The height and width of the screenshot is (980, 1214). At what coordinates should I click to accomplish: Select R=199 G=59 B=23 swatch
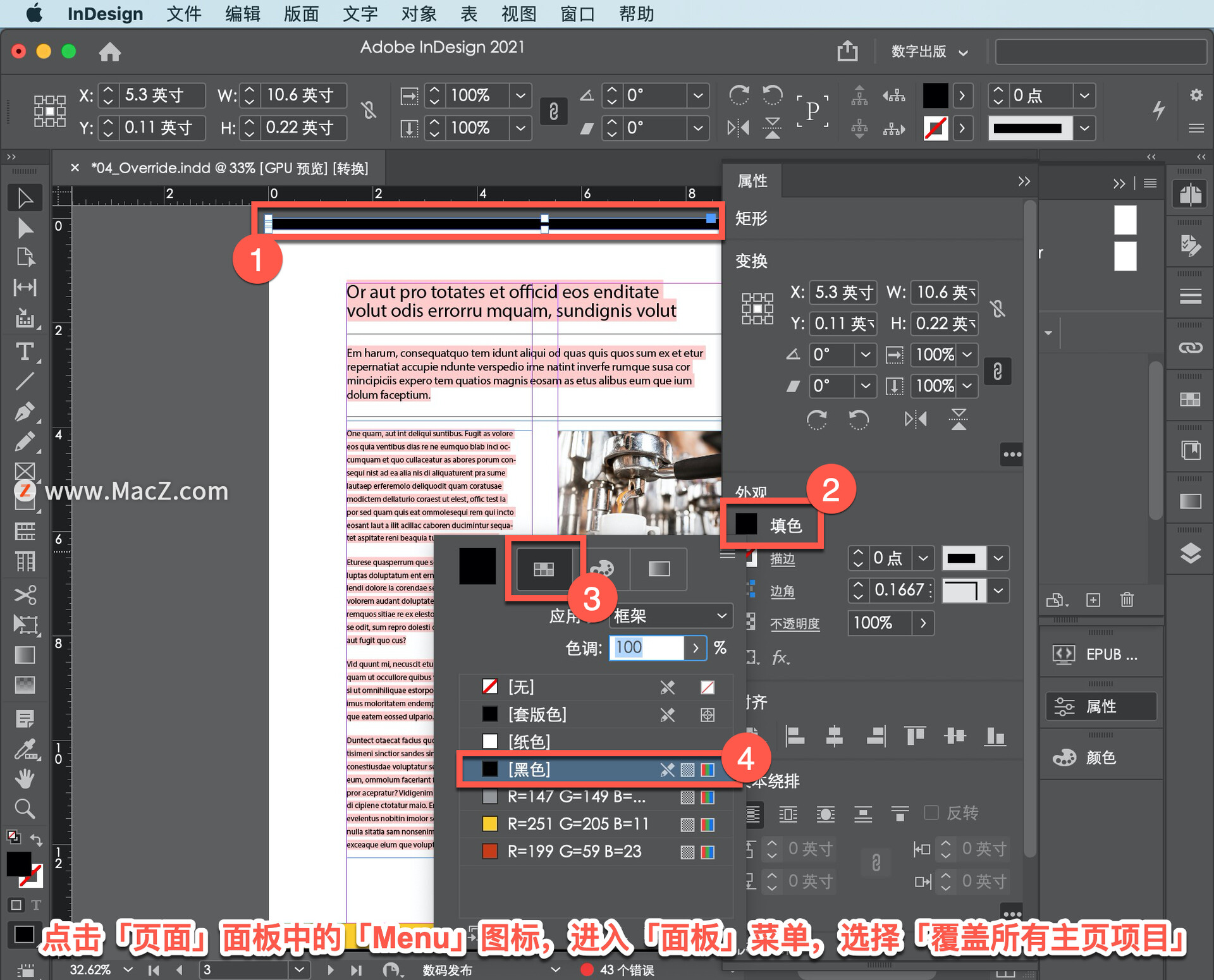597,851
